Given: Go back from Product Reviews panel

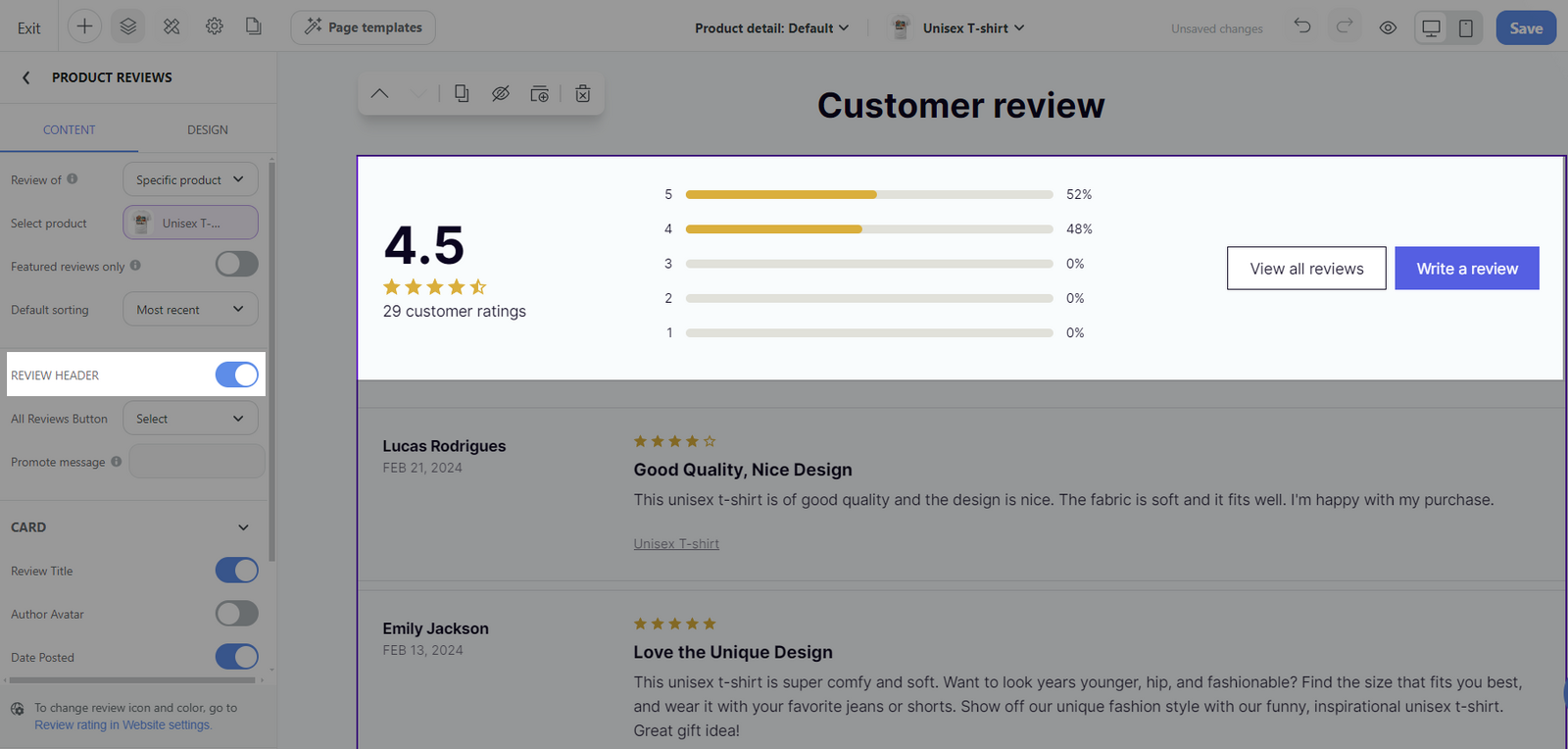Looking at the screenshot, I should point(26,77).
